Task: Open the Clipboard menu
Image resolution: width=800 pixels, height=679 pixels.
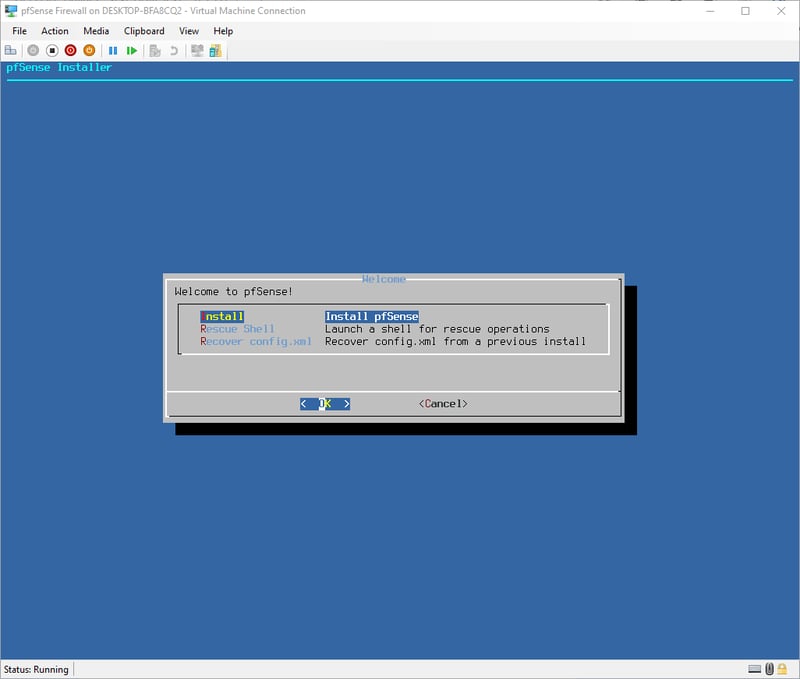Action: tap(144, 31)
